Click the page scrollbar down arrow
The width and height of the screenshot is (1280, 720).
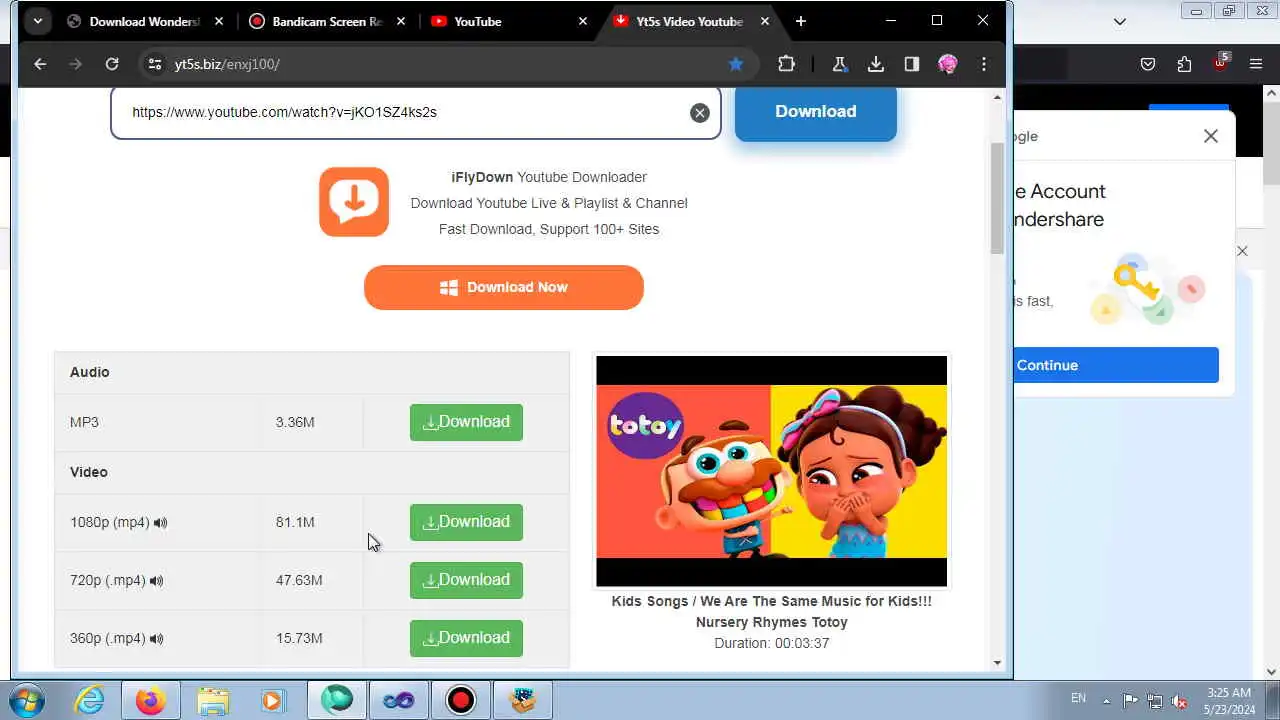coord(997,662)
